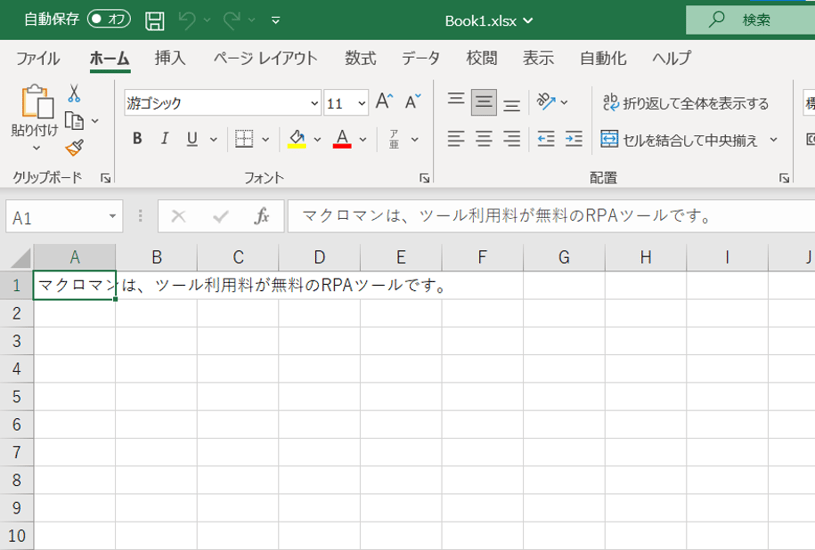
Task: Click the 検索 search box
Action: (x=750, y=20)
